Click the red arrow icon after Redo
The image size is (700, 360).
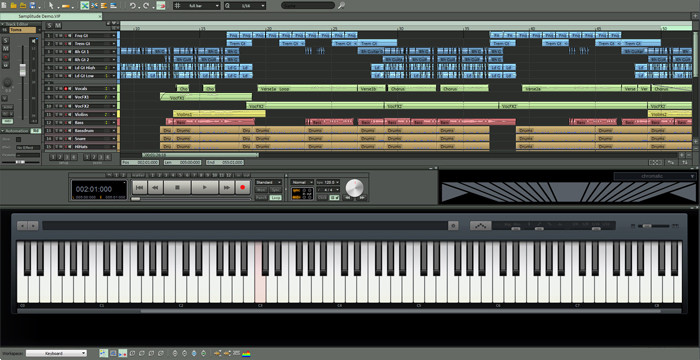[x=161, y=6]
